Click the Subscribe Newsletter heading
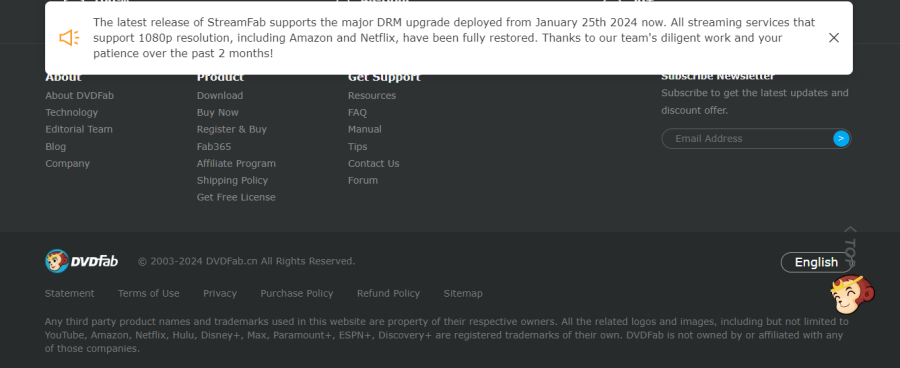900x368 pixels. click(x=718, y=77)
